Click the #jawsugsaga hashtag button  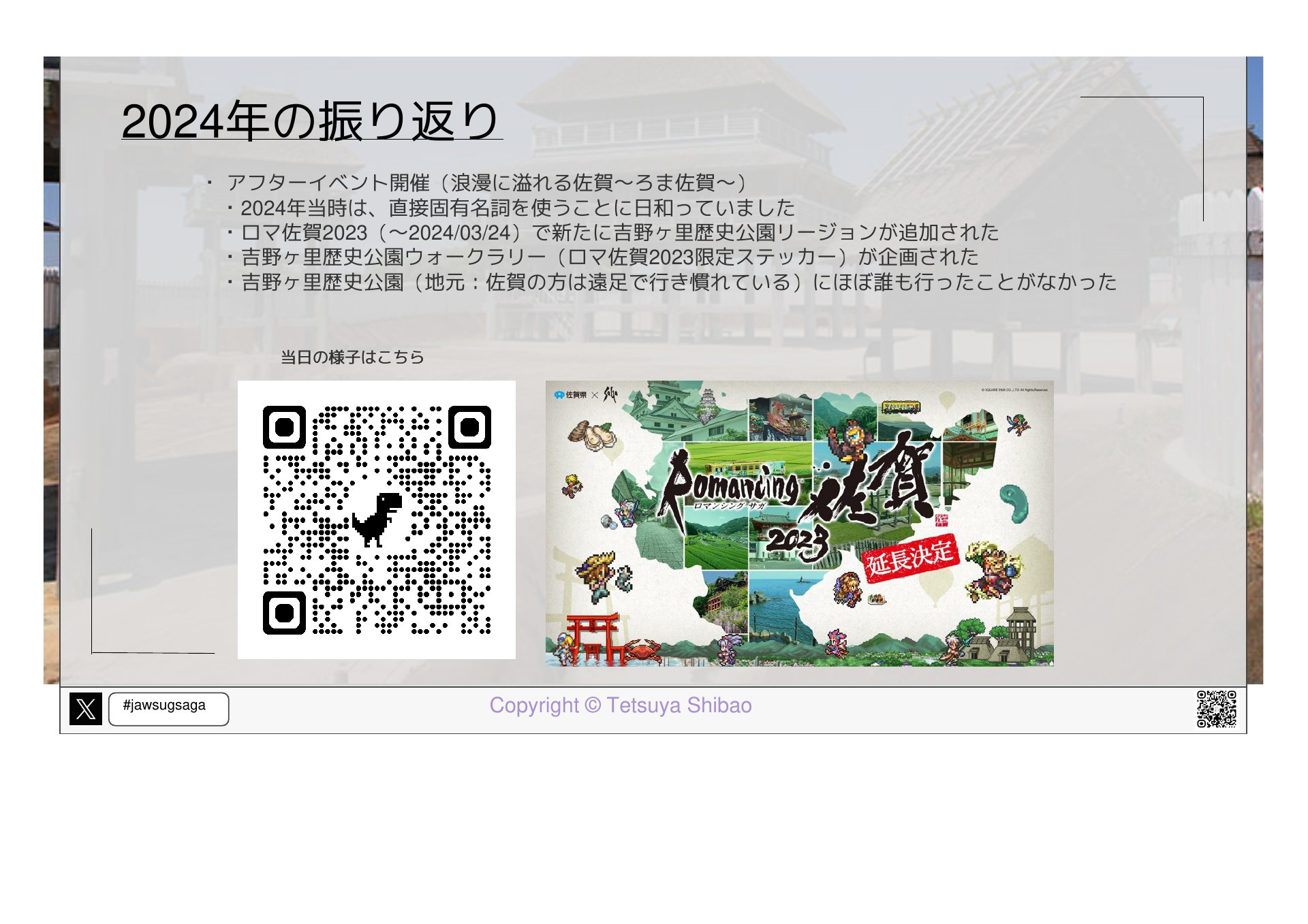168,709
